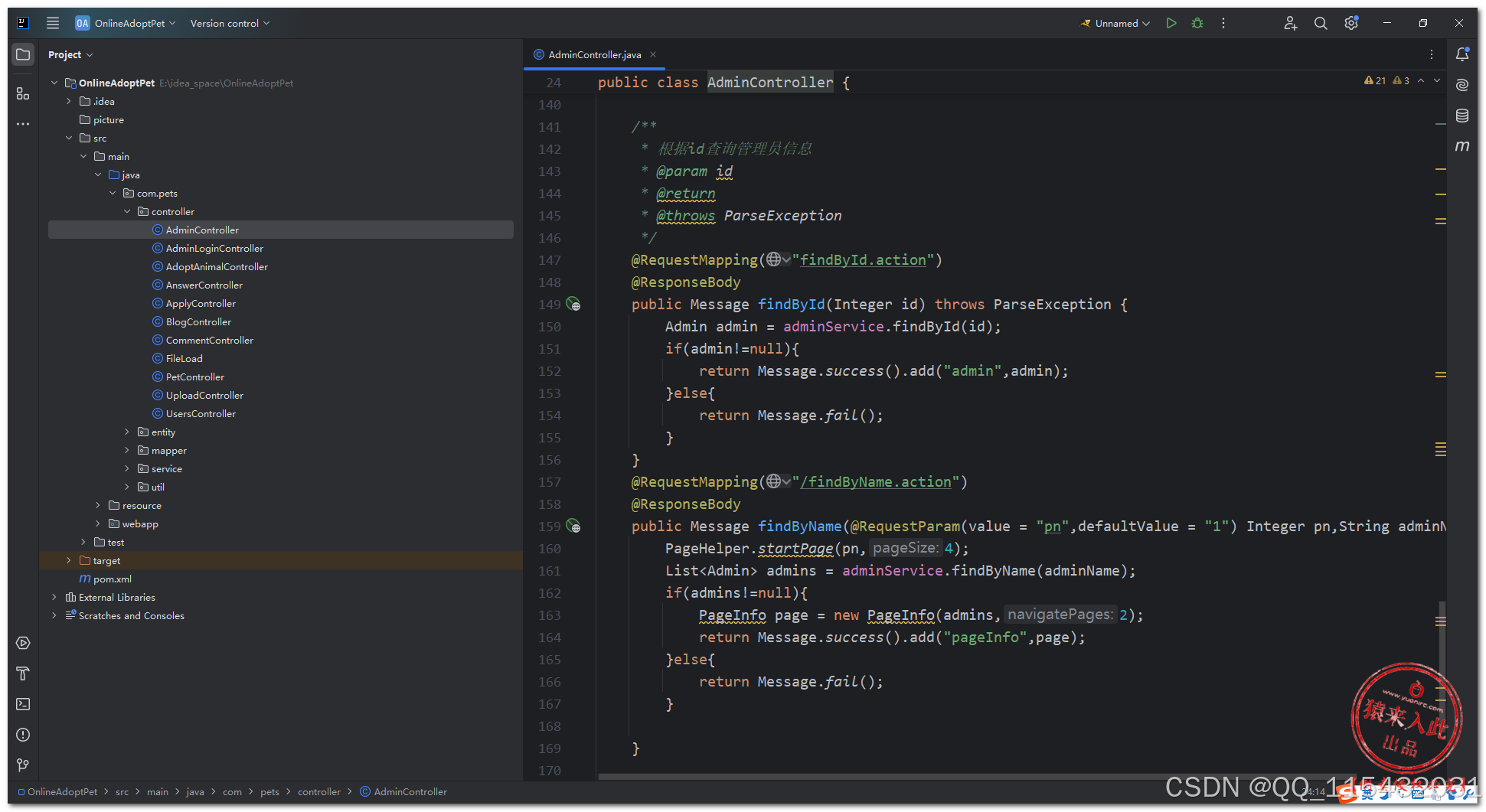Select AdminLoginController in project tree
The height and width of the screenshot is (812, 1486).
coord(214,248)
